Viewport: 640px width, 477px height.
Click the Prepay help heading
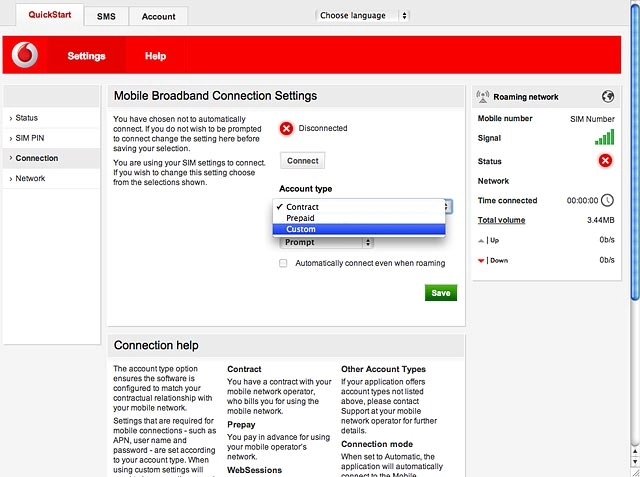pos(241,425)
